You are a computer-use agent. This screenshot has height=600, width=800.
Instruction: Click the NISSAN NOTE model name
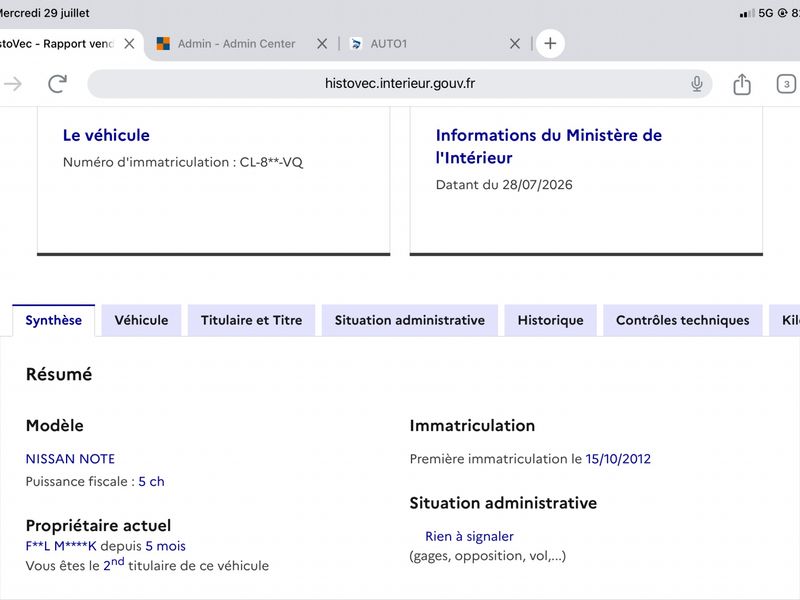70,459
